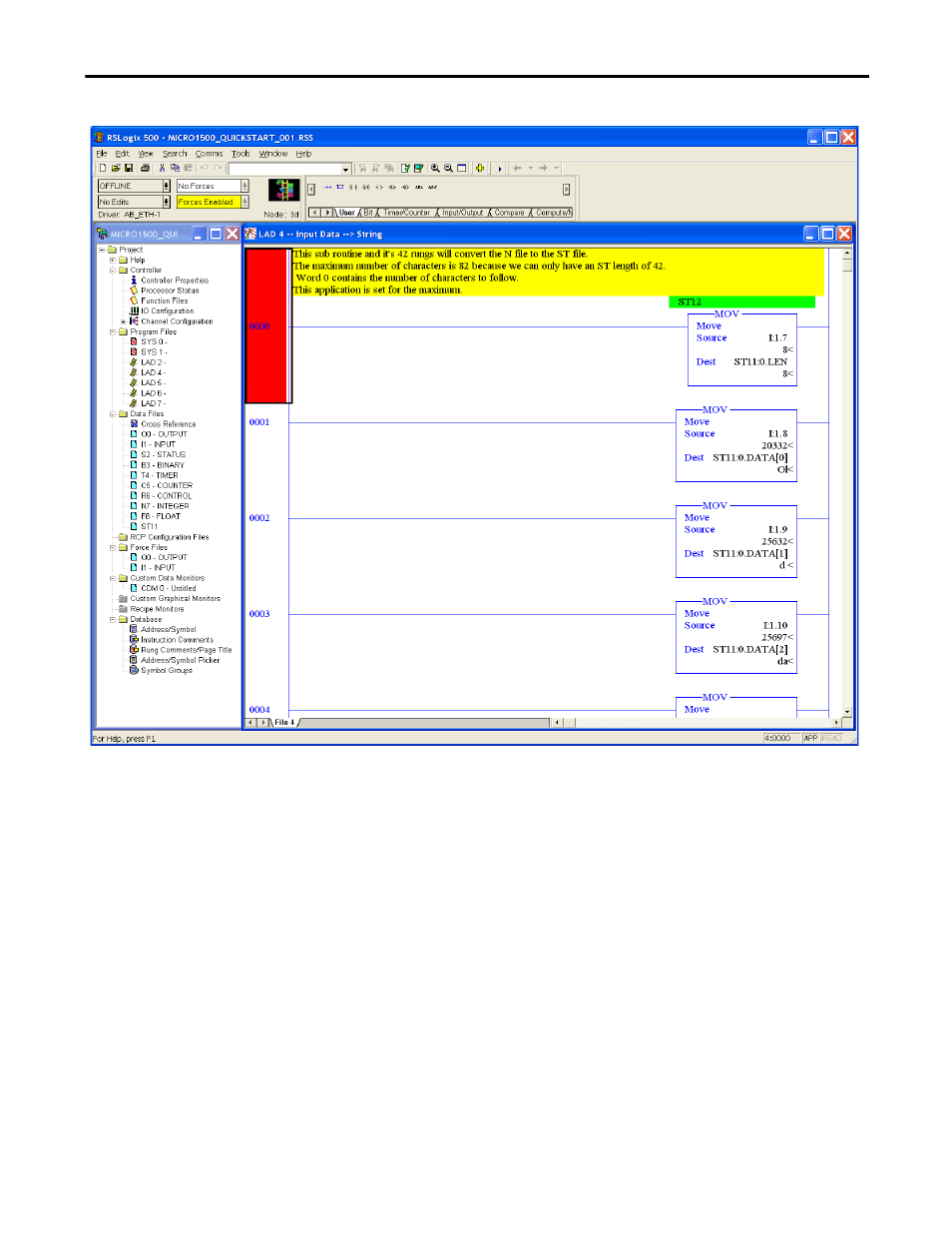Click the Zoom In magnifier icon
Image resolution: width=952 pixels, height=1233 pixels.
[435, 169]
